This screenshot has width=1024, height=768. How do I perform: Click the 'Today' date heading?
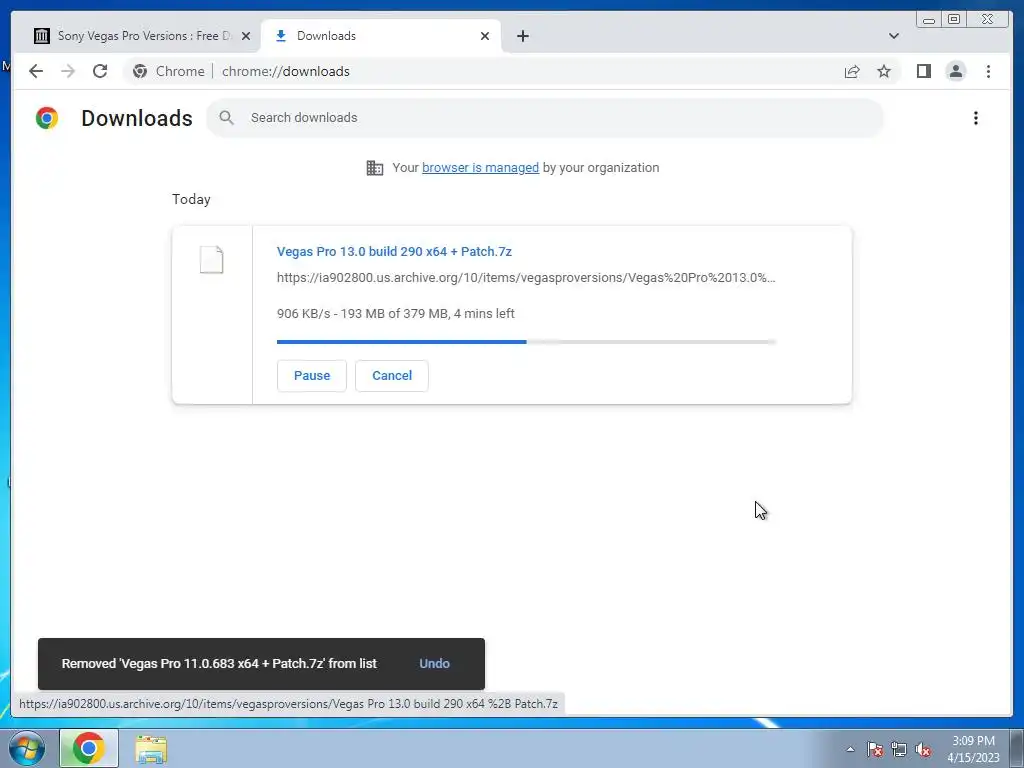(x=191, y=199)
